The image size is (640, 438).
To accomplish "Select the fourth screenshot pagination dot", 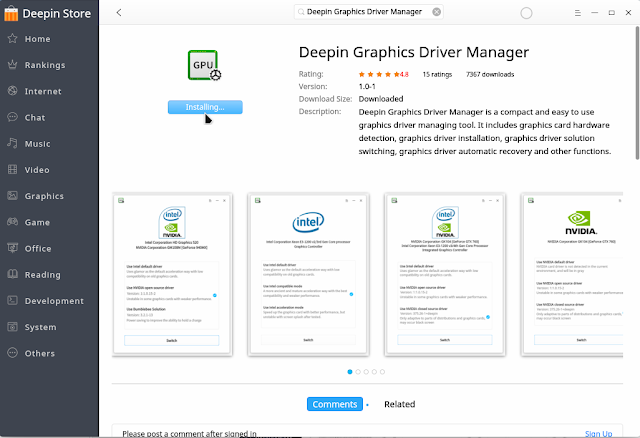I will pyautogui.click(x=374, y=371).
